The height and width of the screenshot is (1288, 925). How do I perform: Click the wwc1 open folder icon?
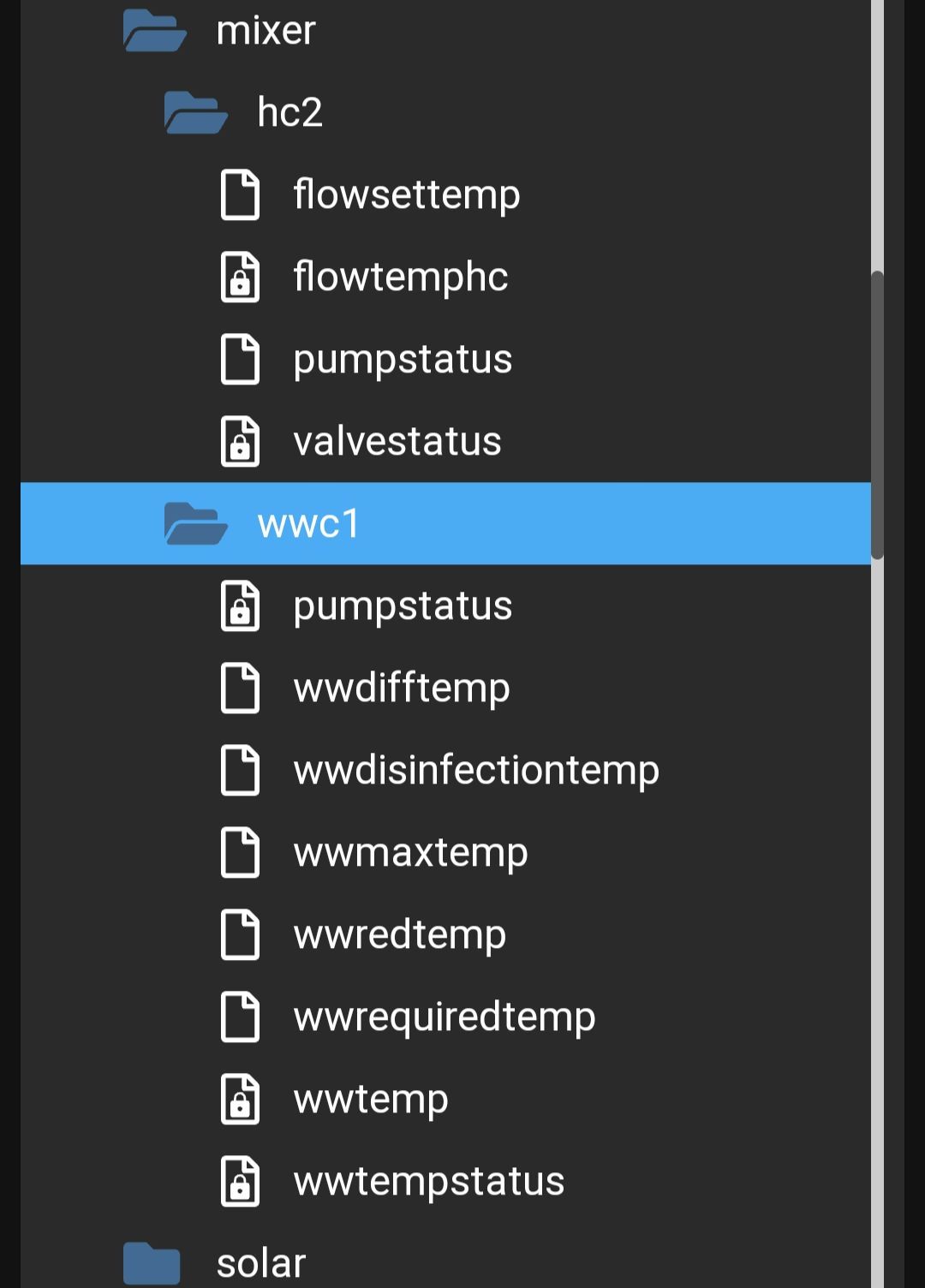195,523
